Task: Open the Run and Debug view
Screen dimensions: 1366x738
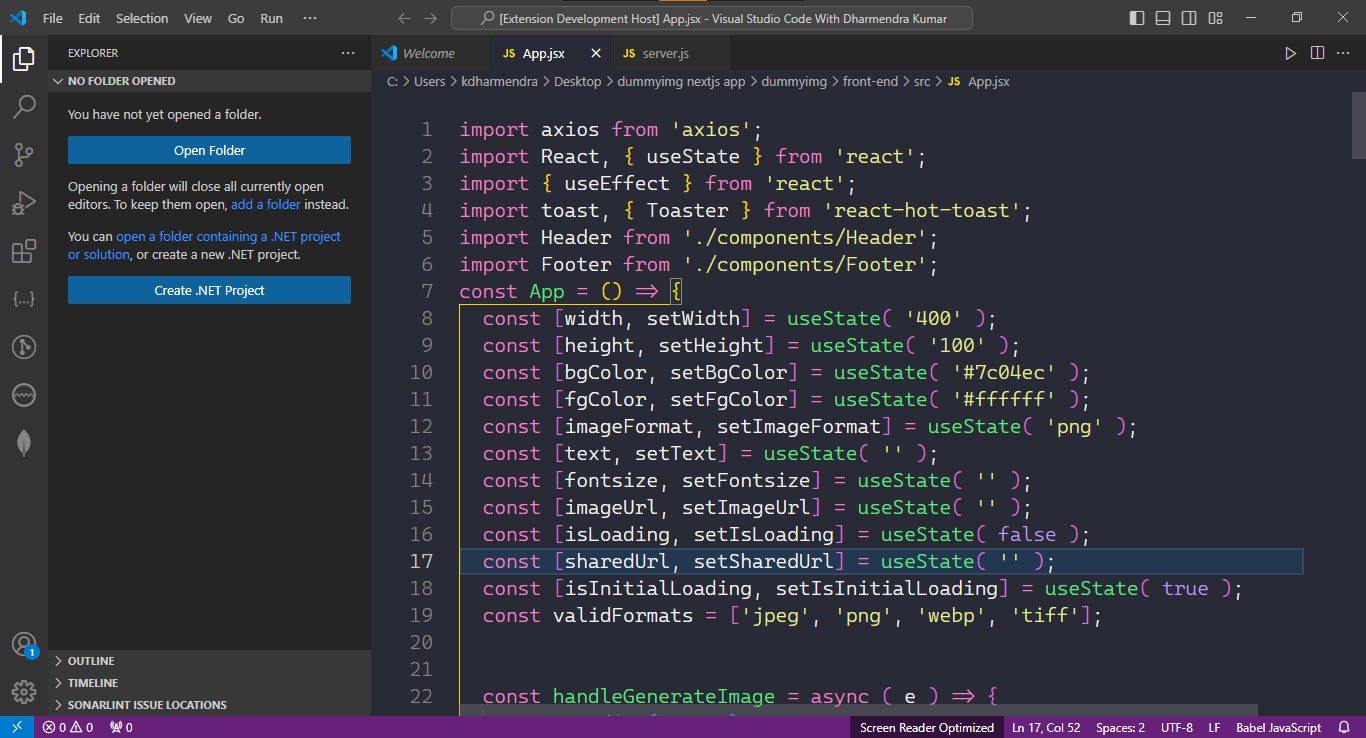Action: tap(24, 203)
